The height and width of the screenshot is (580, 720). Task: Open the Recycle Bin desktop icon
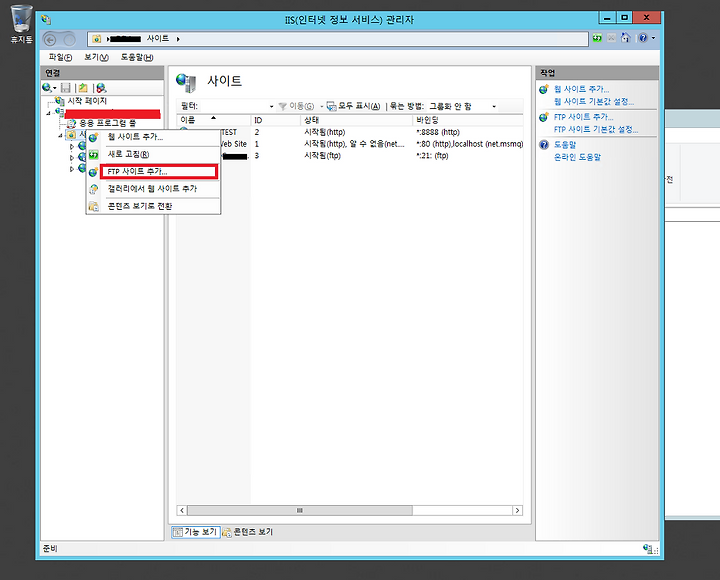[x=21, y=24]
